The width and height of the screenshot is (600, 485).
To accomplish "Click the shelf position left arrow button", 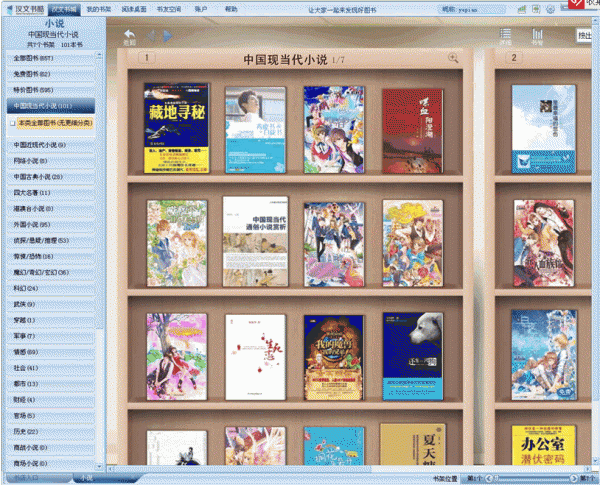I will pos(488,478).
